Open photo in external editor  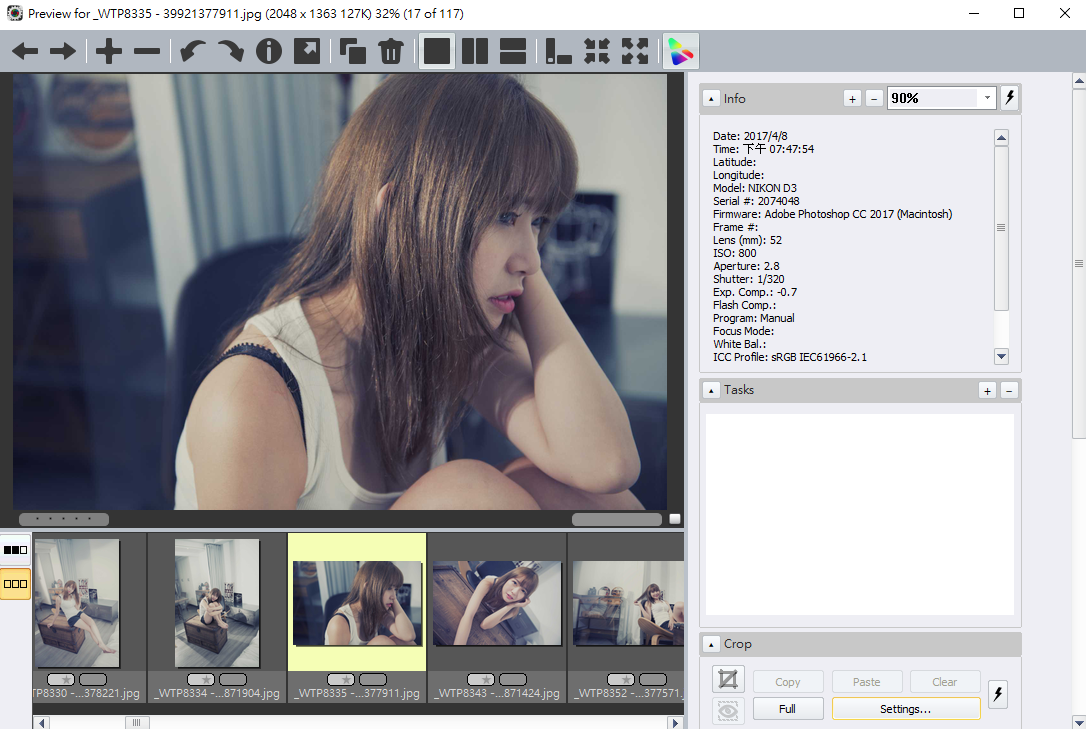click(x=307, y=51)
